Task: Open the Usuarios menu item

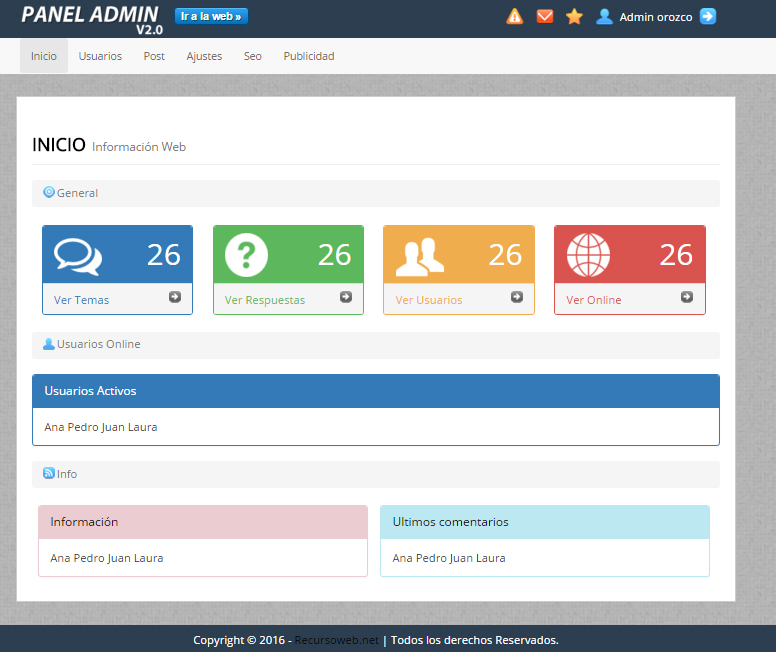Action: point(100,56)
